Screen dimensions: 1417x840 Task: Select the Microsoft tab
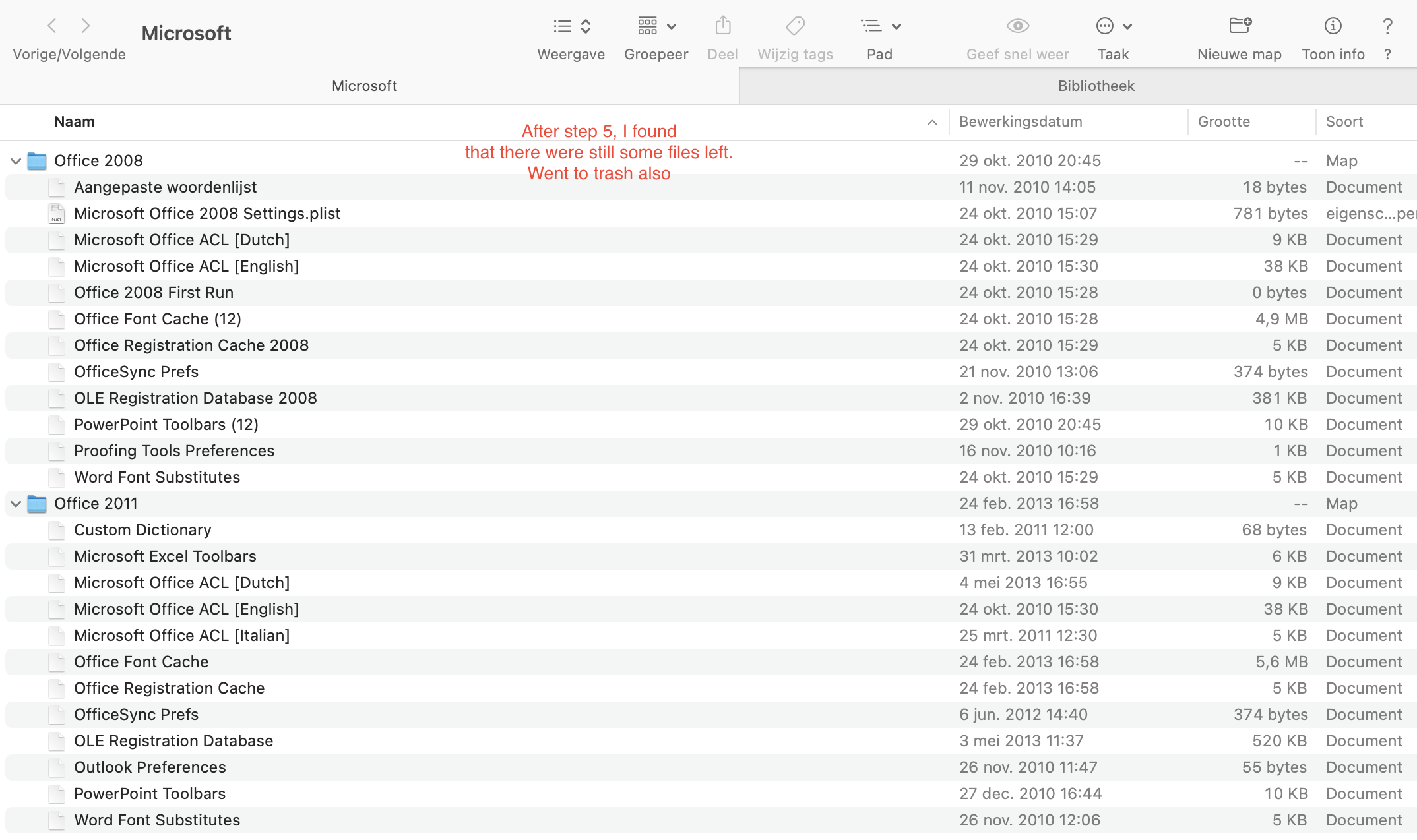click(x=364, y=86)
